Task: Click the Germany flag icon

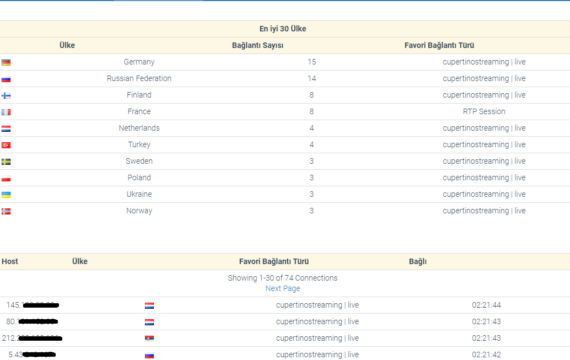Action: point(6,63)
